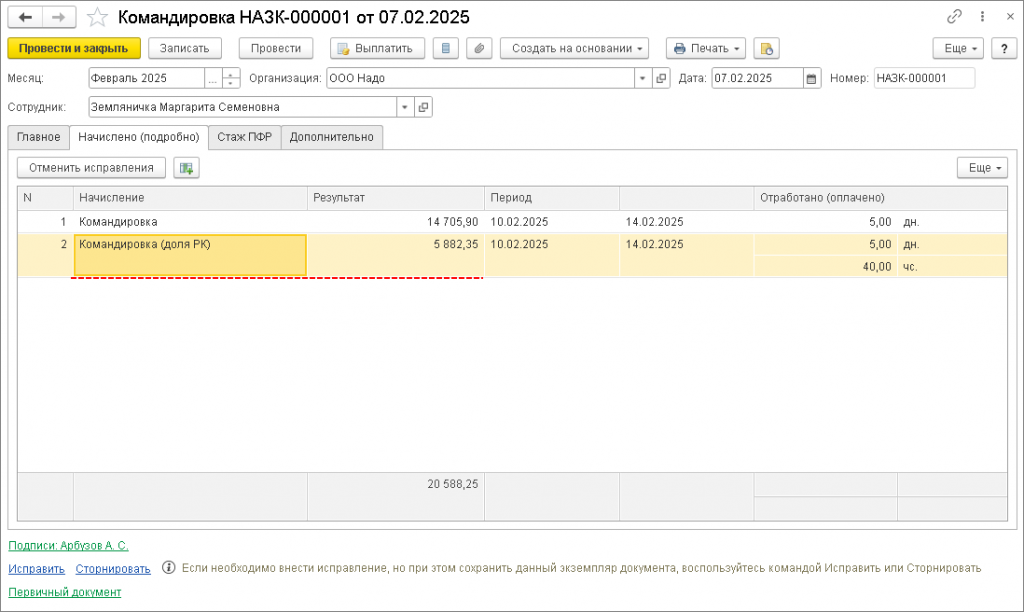Click the back navigation arrow
Viewport: 1024px width, 612px height.
[25, 17]
